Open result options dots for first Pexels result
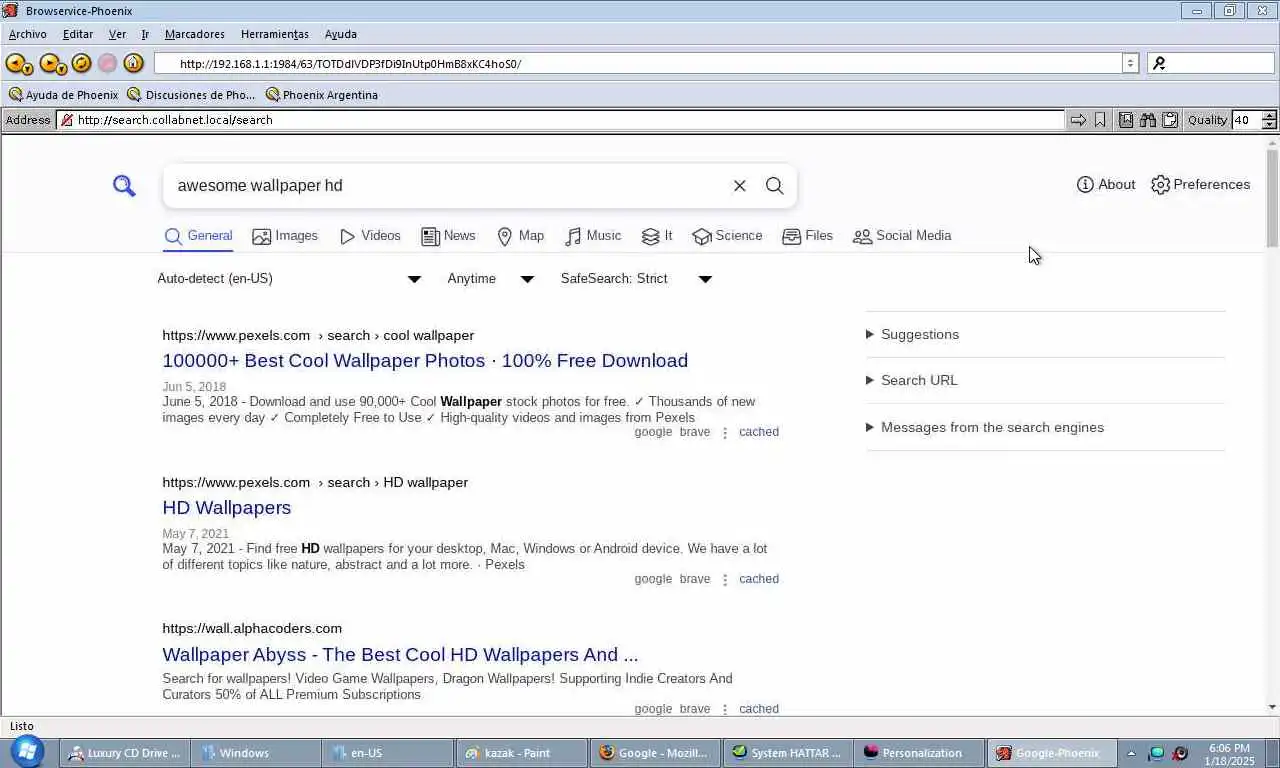1280x768 pixels. [x=725, y=433]
